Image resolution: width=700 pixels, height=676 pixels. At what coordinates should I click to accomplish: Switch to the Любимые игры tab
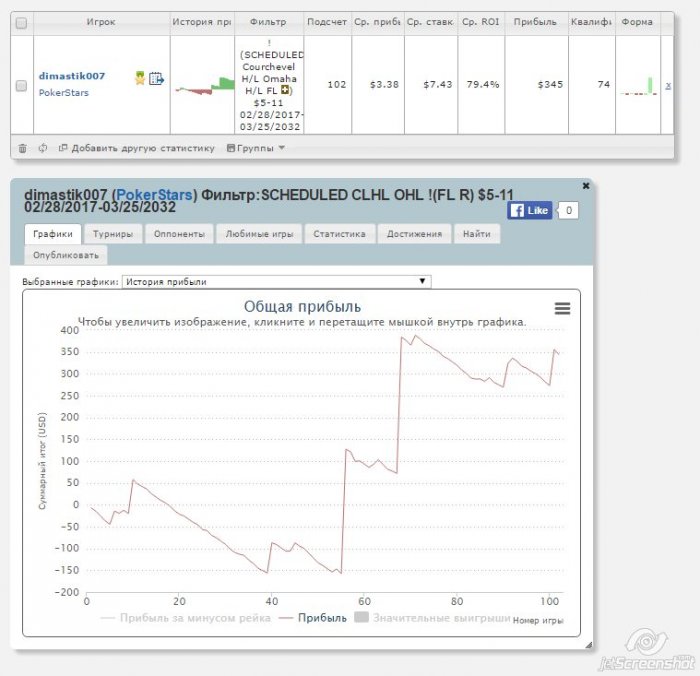[x=259, y=234]
